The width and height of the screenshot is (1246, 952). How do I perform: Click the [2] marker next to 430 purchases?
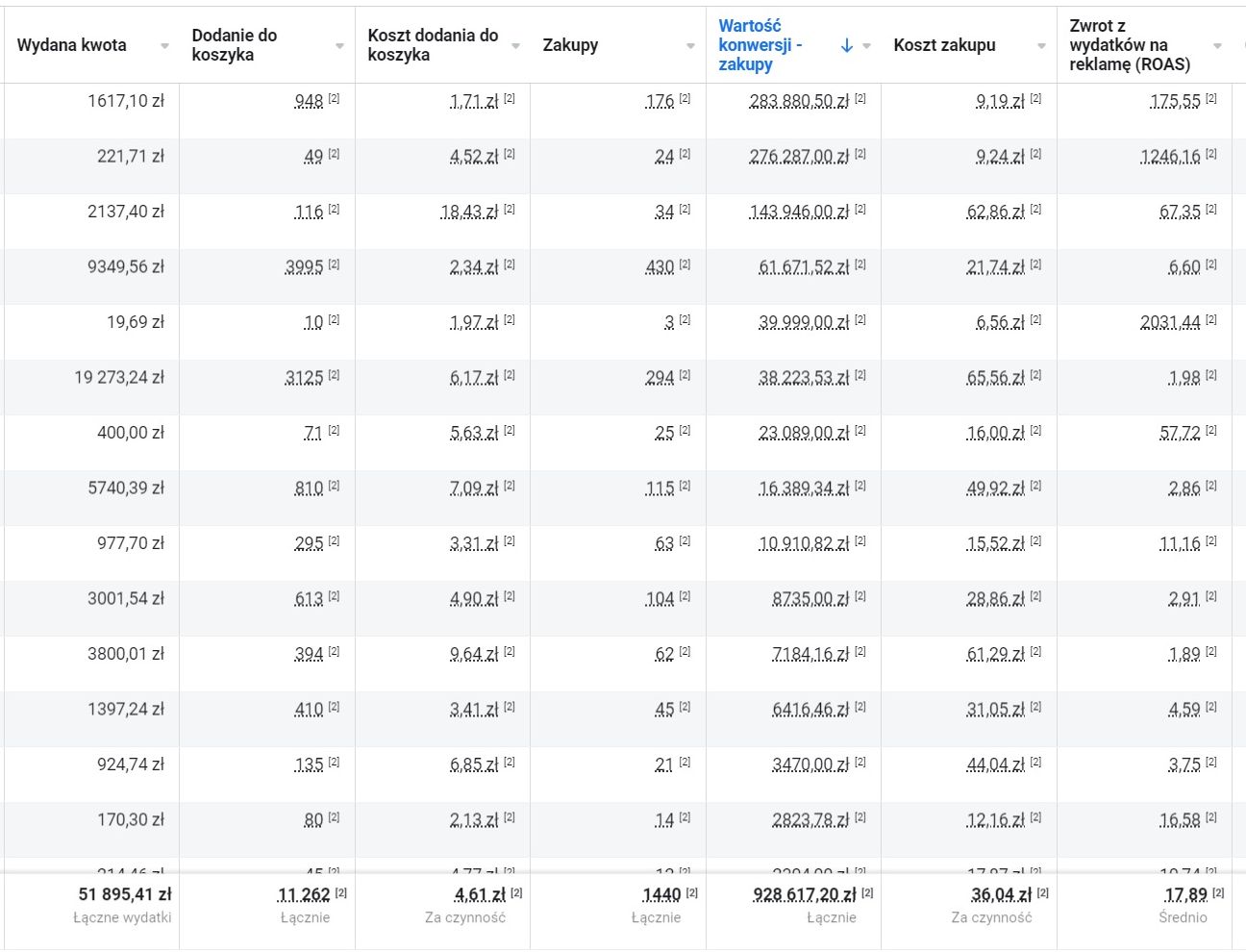(x=685, y=264)
